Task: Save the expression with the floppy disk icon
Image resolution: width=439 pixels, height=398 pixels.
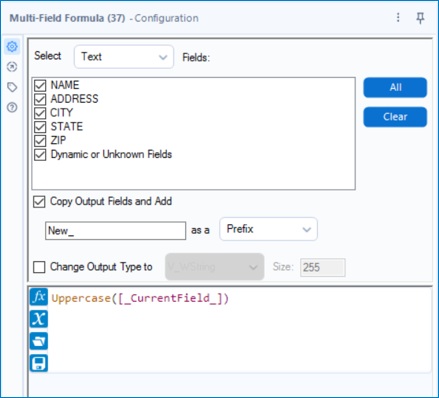Action: pyautogui.click(x=39, y=363)
